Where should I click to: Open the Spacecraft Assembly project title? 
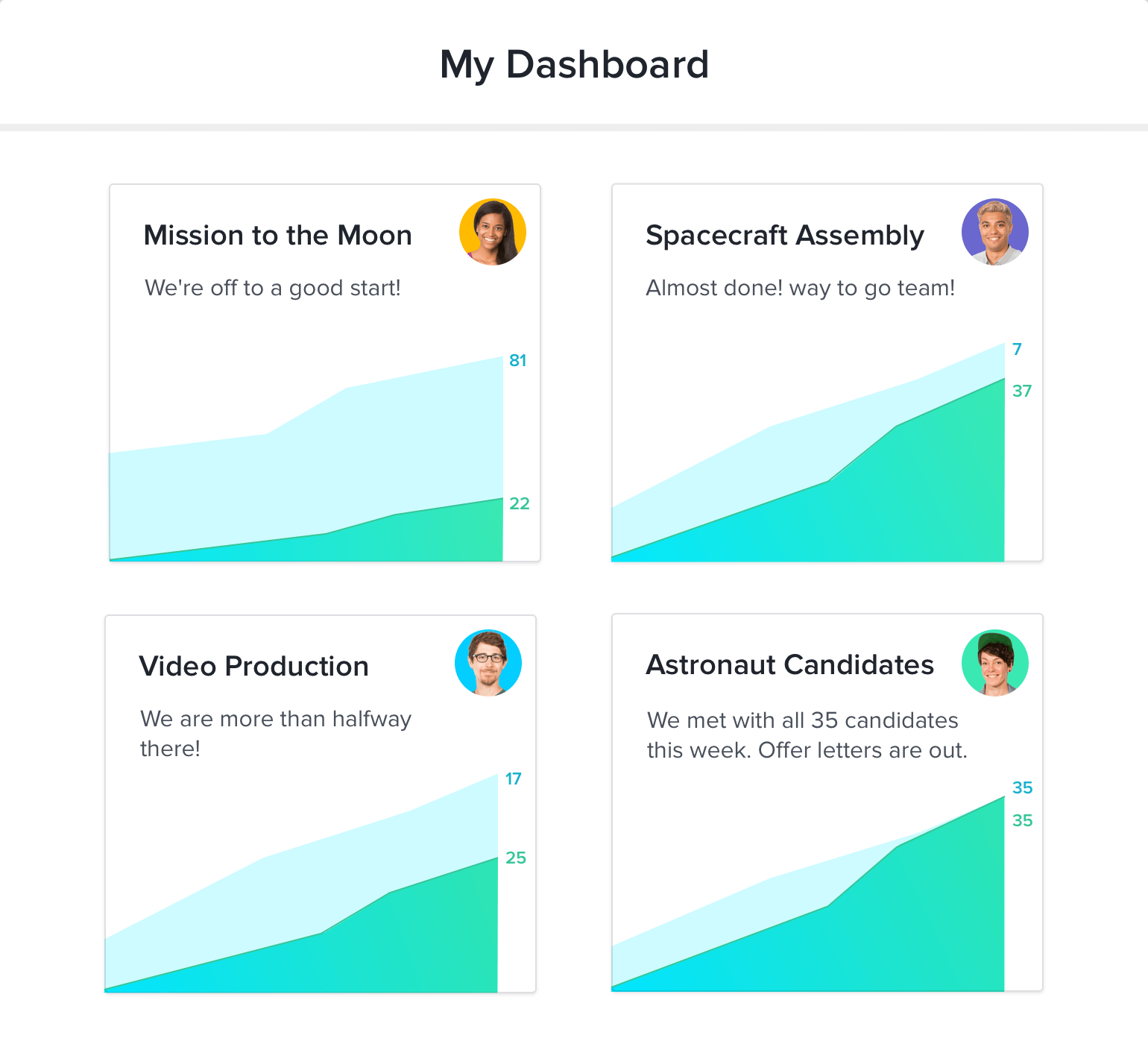tap(784, 236)
